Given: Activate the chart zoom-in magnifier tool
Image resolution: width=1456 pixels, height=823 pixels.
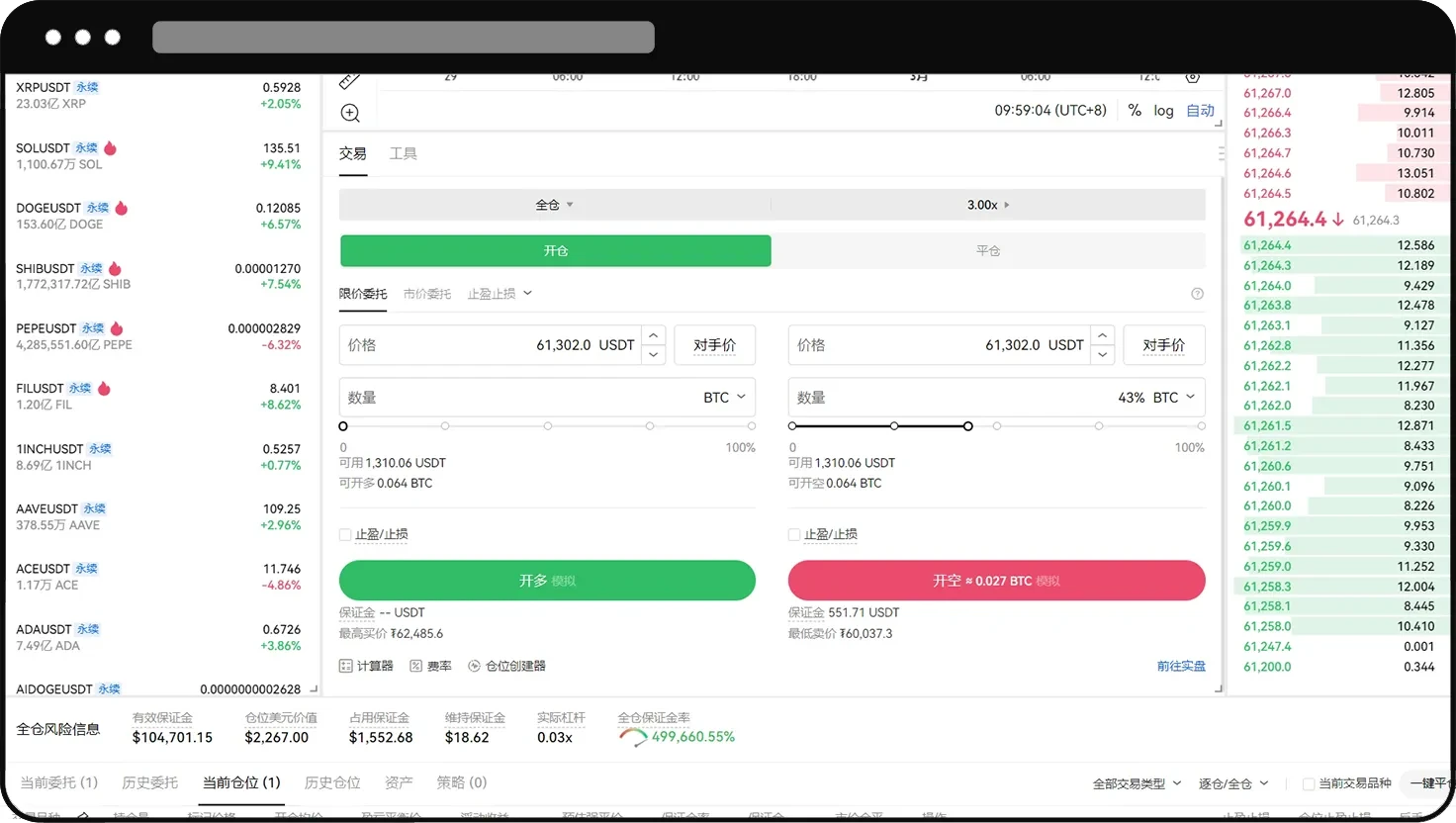Looking at the screenshot, I should [349, 112].
